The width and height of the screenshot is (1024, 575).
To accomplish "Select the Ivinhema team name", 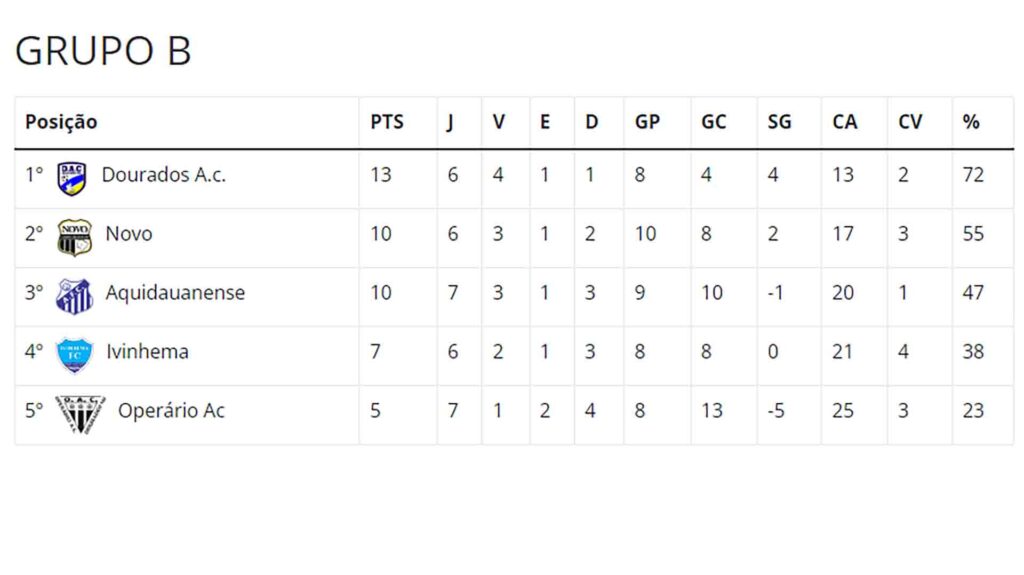I will tap(147, 352).
